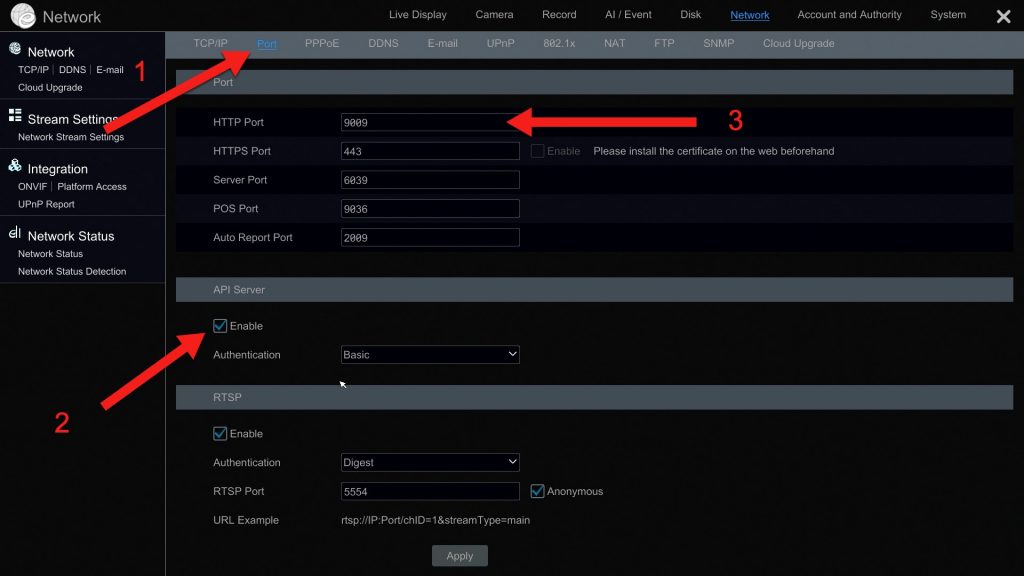Disable the API Server Enable checkbox
The width and height of the screenshot is (1024, 576).
(x=218, y=325)
